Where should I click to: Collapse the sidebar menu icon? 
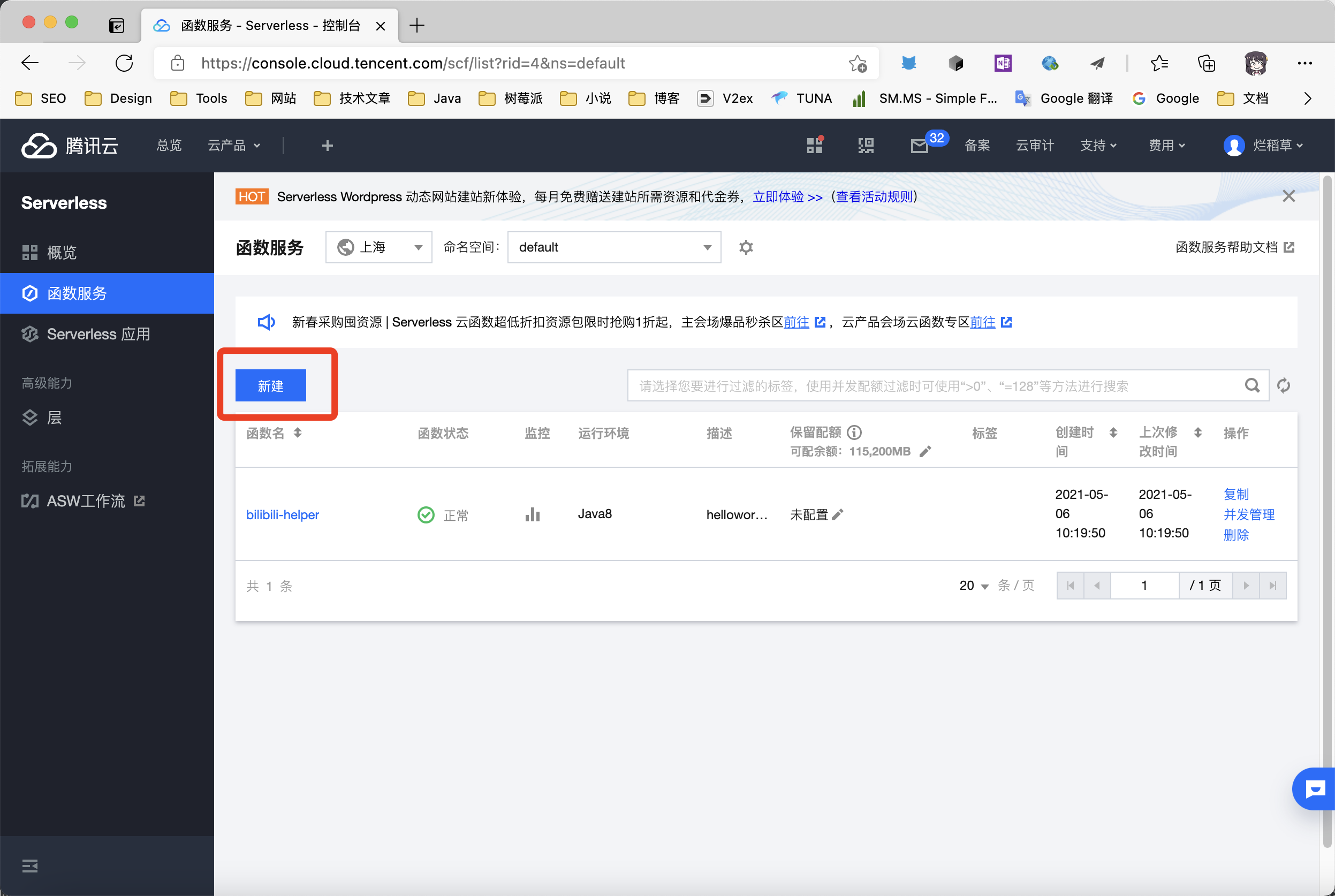(30, 865)
